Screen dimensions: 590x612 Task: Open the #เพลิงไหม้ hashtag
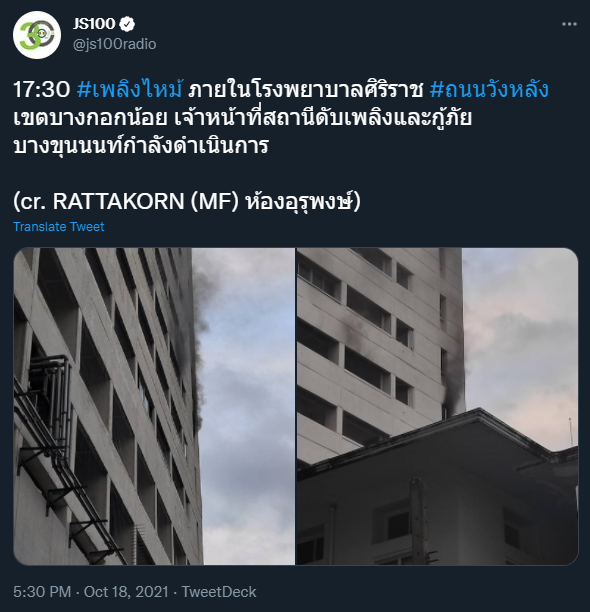tap(130, 89)
